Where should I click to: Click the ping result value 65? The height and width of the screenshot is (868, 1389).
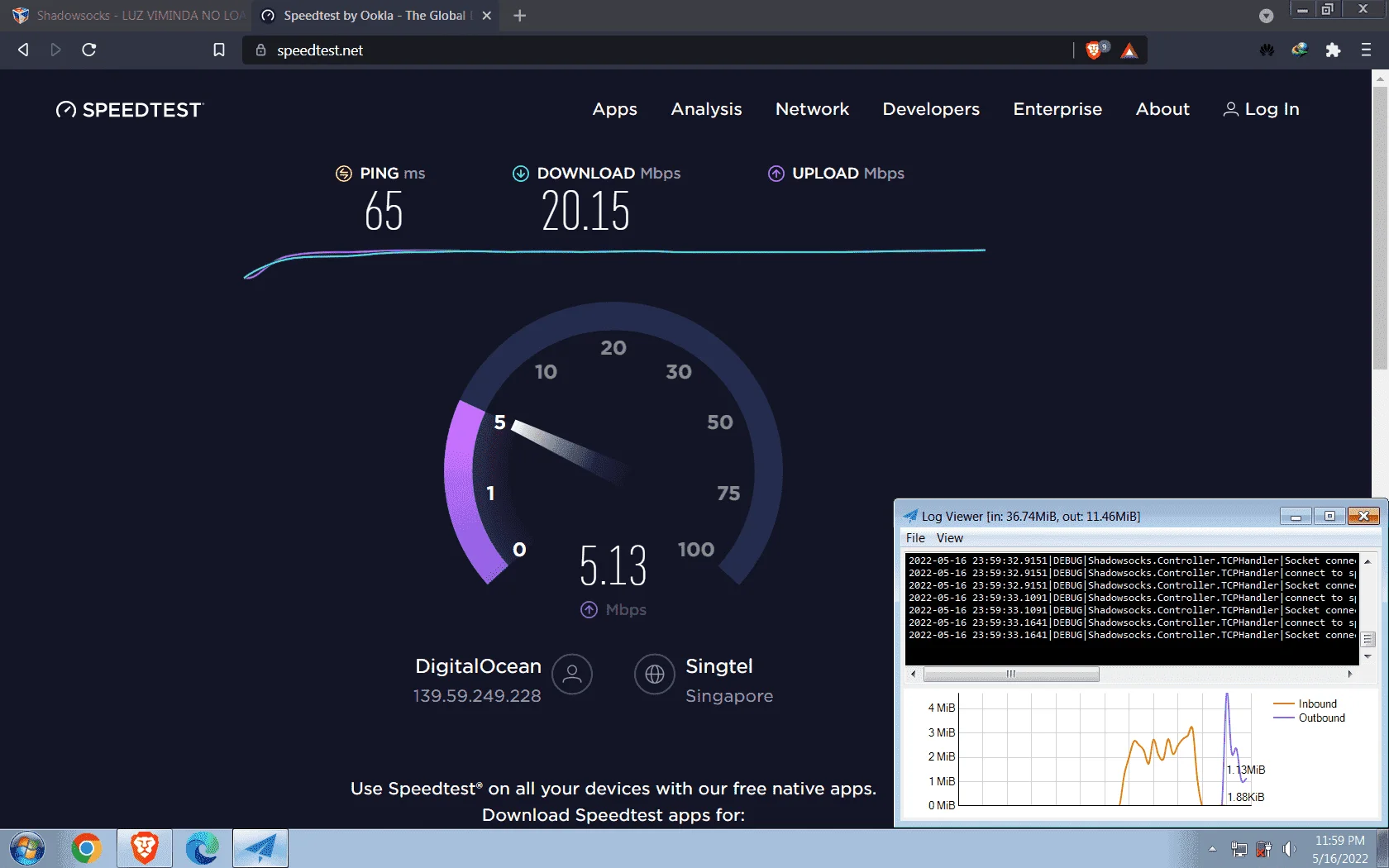tap(384, 211)
